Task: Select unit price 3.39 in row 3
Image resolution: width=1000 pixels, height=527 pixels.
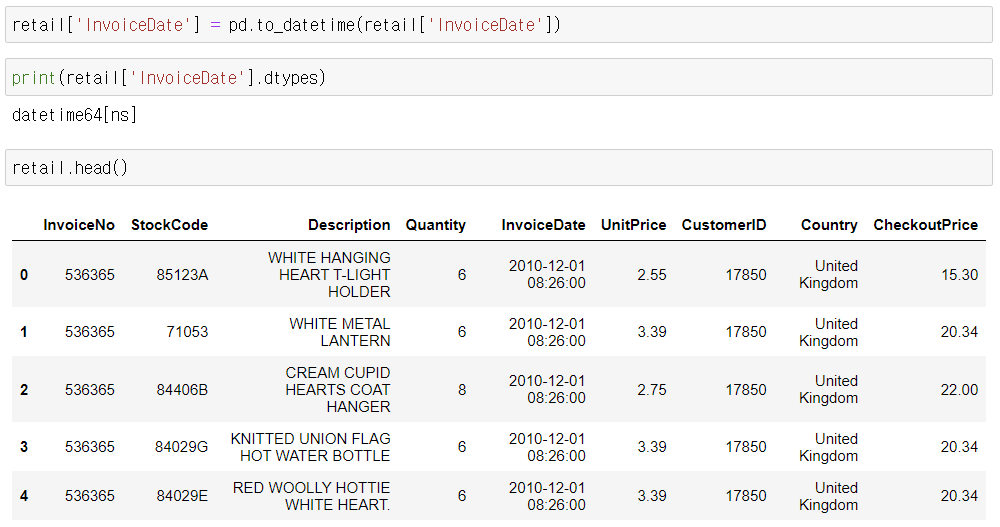Action: pos(652,447)
